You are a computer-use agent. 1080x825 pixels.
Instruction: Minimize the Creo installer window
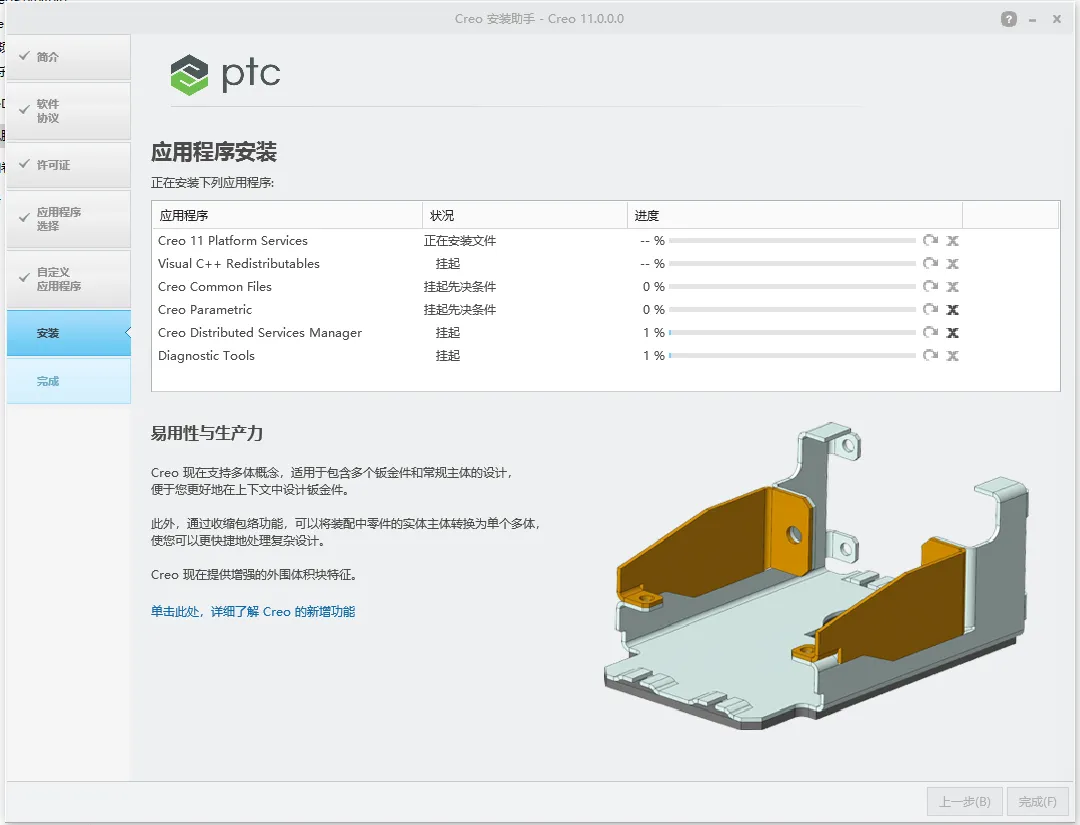(x=1032, y=20)
